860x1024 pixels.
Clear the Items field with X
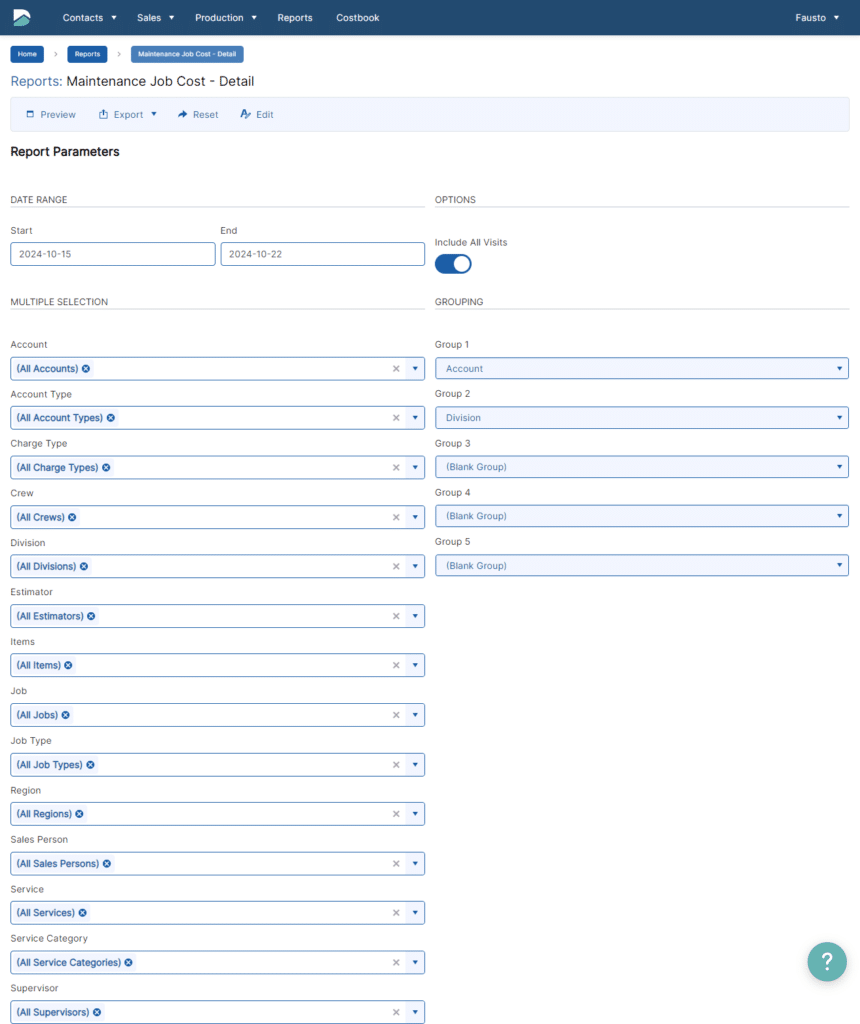[396, 666]
